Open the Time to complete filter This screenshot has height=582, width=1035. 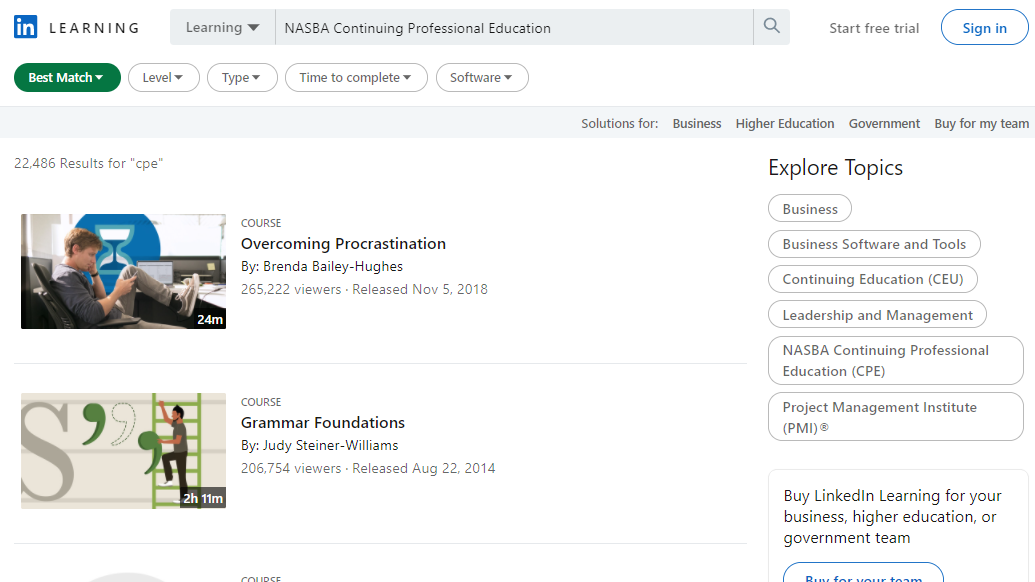[356, 77]
